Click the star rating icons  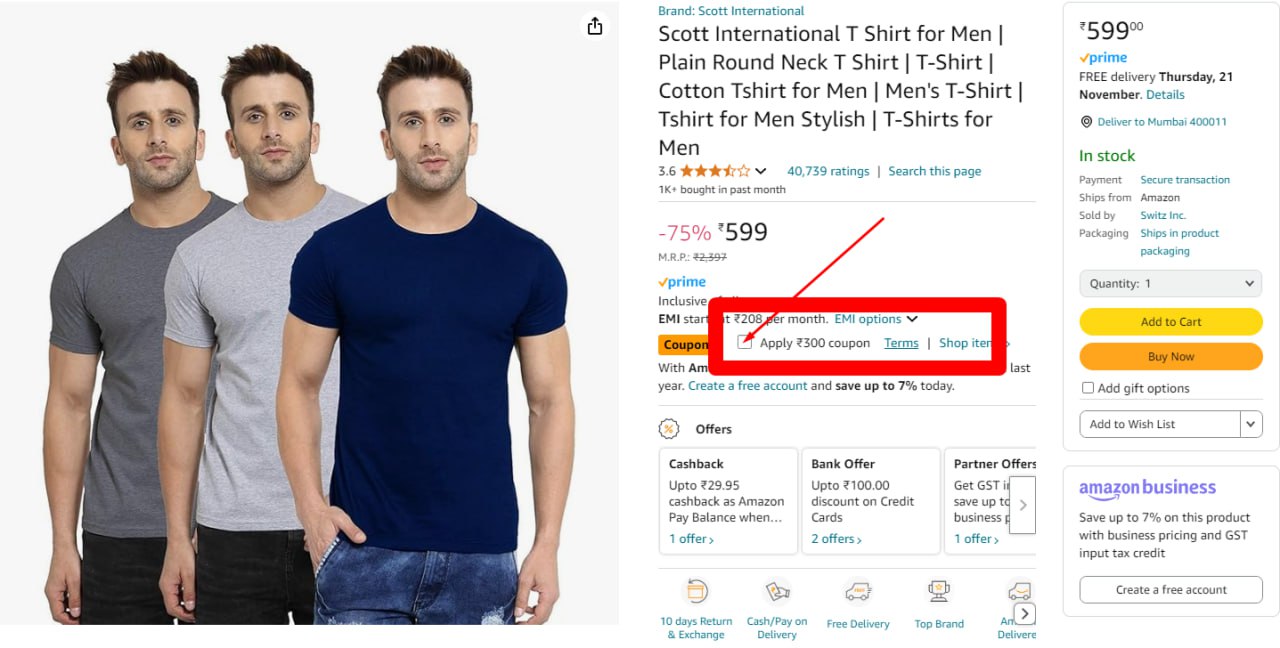coord(714,171)
